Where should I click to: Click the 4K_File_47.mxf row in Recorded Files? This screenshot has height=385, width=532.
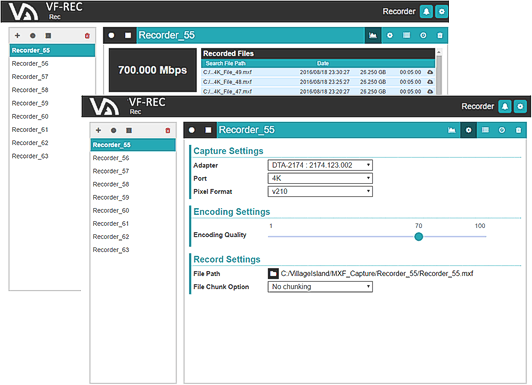coord(318,91)
